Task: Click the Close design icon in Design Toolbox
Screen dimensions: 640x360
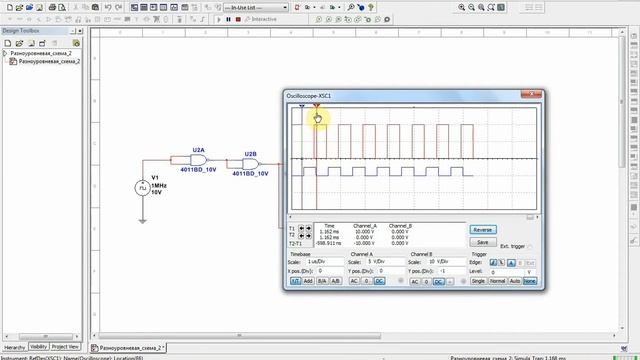Action: click(42, 43)
